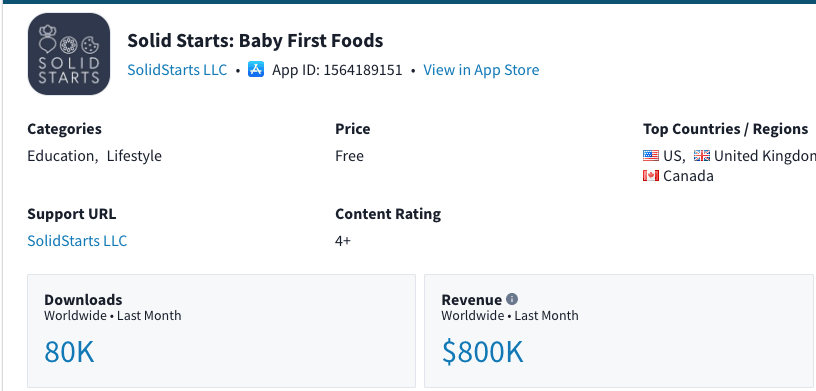Viewport: 816px width, 391px height.
Task: Follow the View in App Store link
Action: pos(481,70)
